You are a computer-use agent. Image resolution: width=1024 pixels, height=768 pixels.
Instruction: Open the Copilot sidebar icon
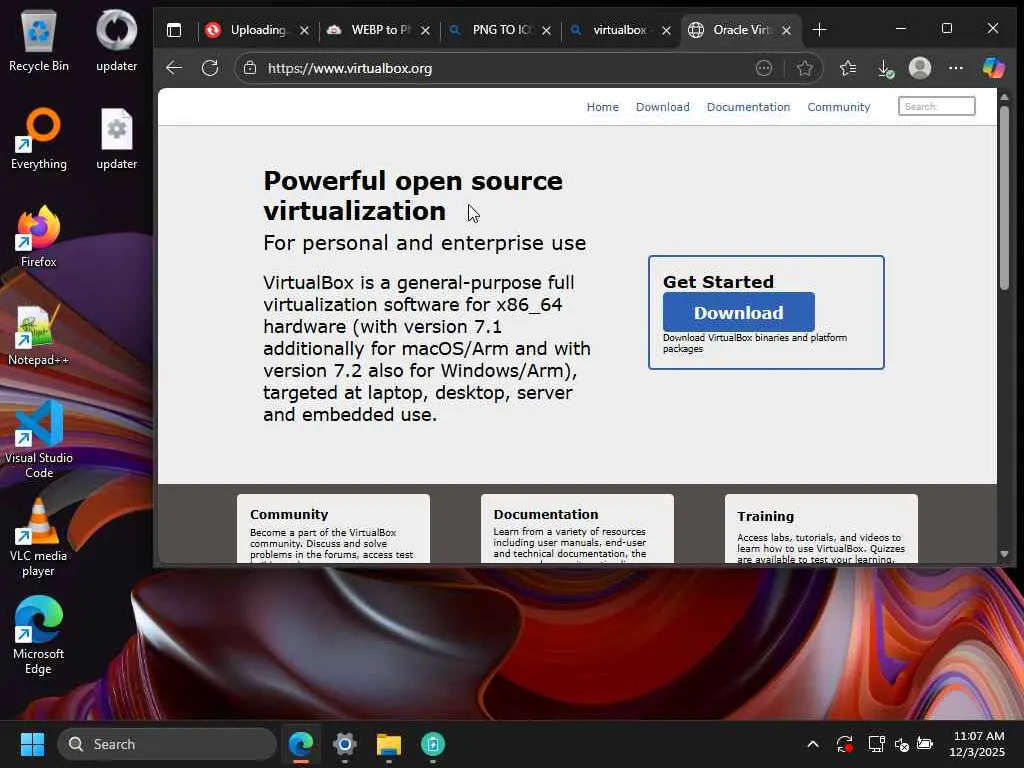[993, 68]
